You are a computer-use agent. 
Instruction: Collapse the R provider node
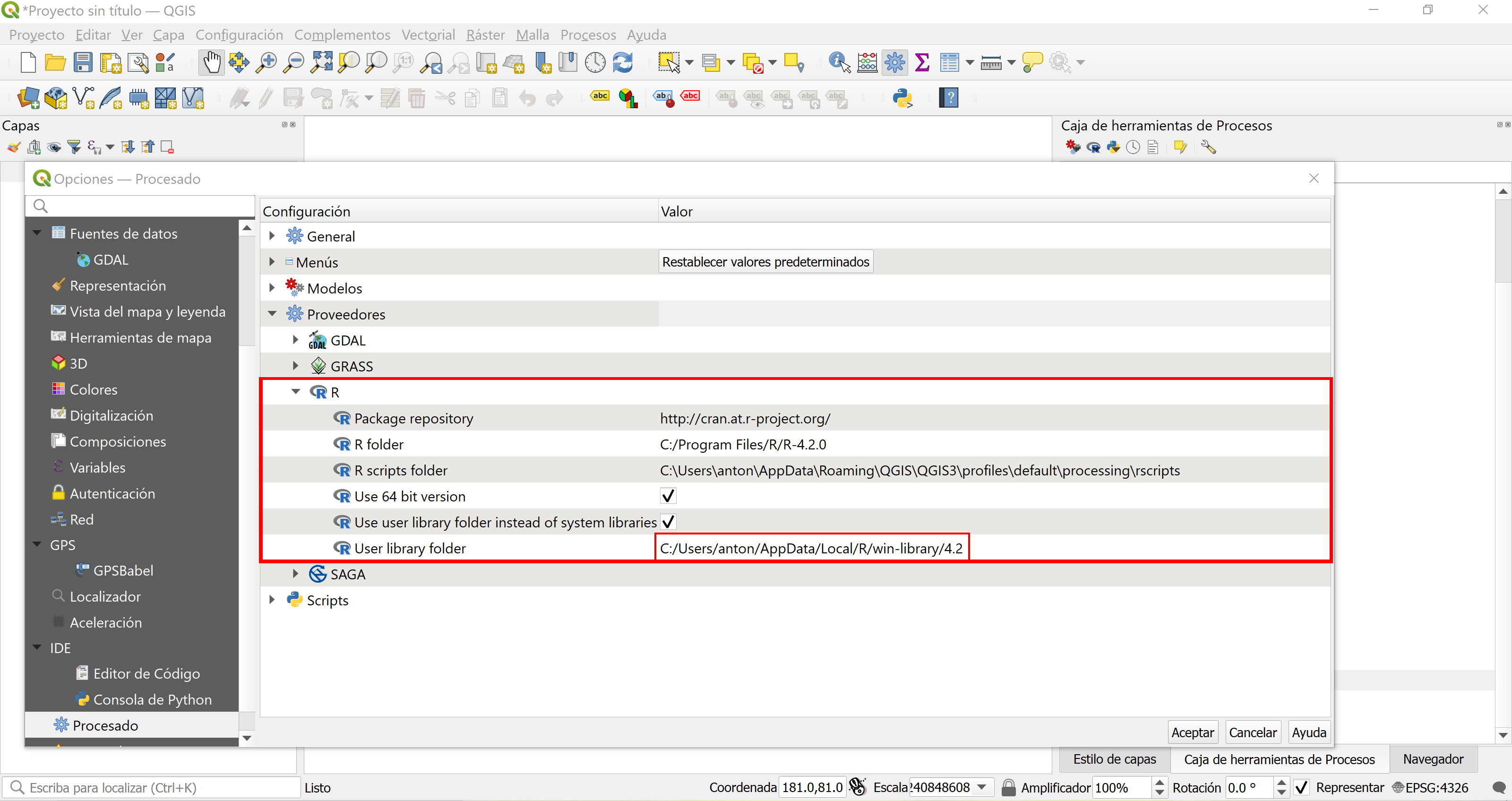(296, 392)
